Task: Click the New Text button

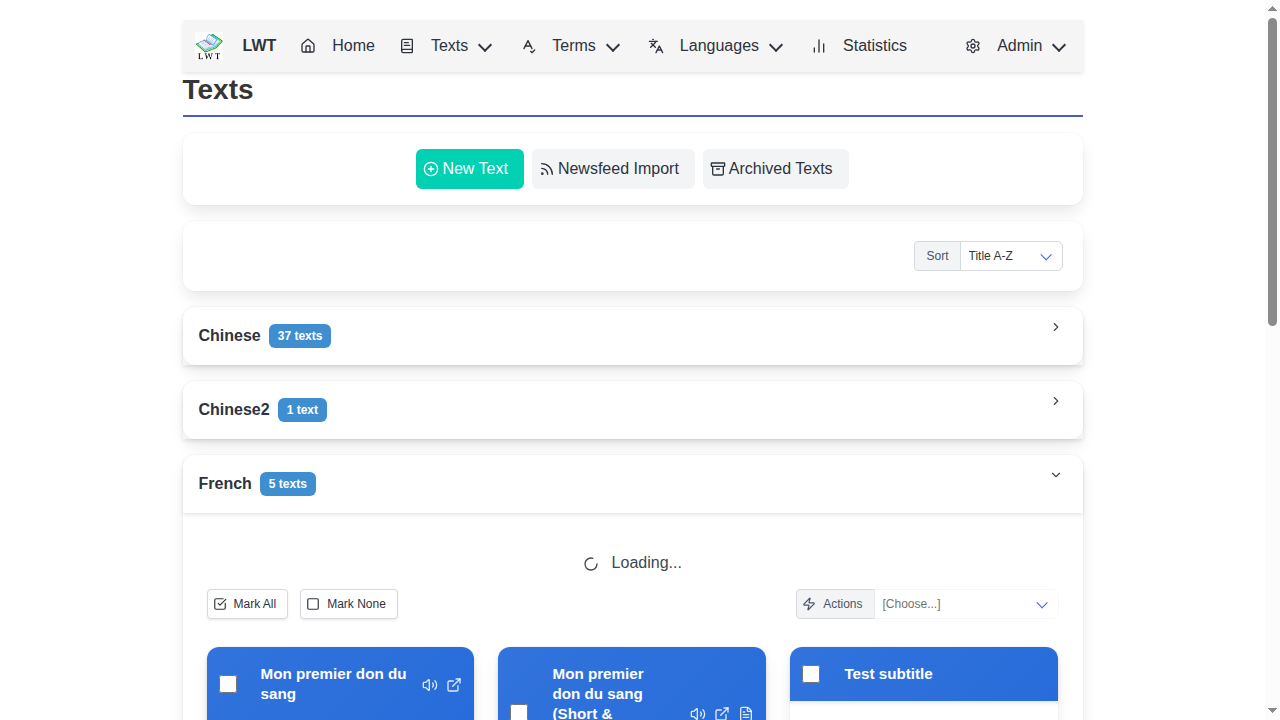Action: (469, 169)
